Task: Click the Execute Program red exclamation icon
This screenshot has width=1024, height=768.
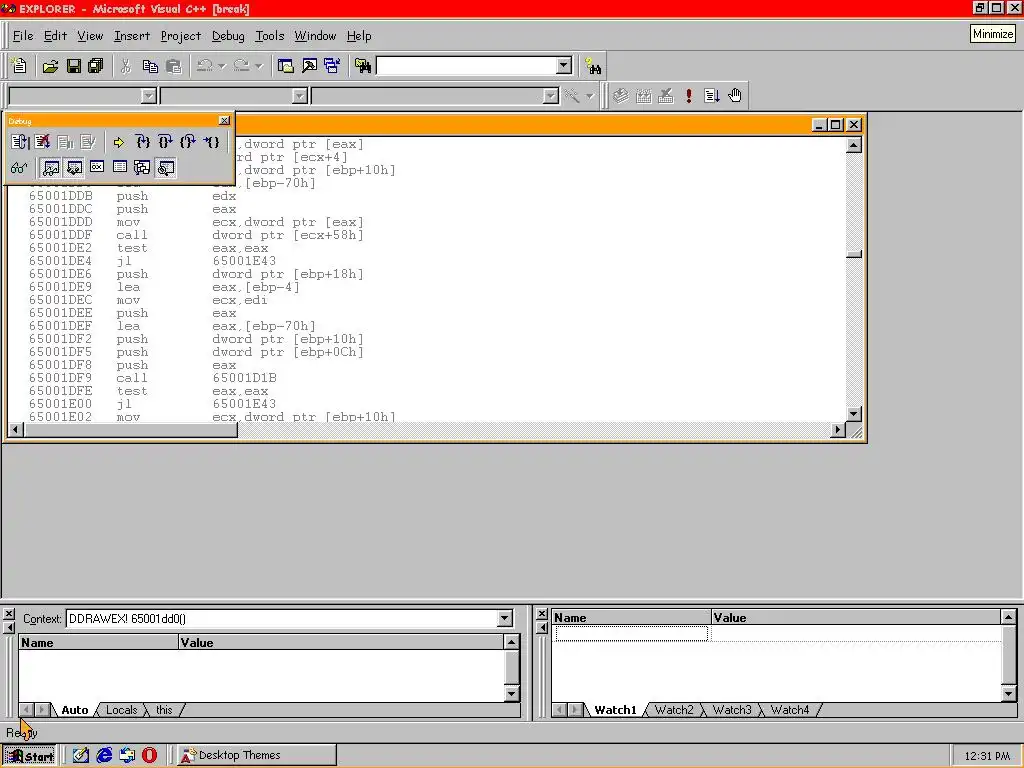Action: (x=688, y=96)
